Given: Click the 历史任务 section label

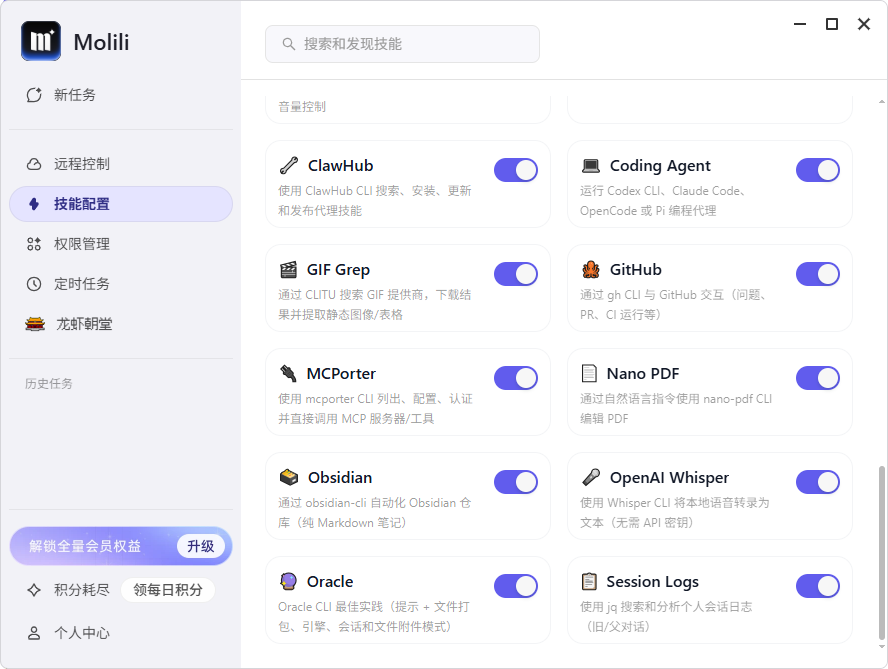Looking at the screenshot, I should (49, 383).
